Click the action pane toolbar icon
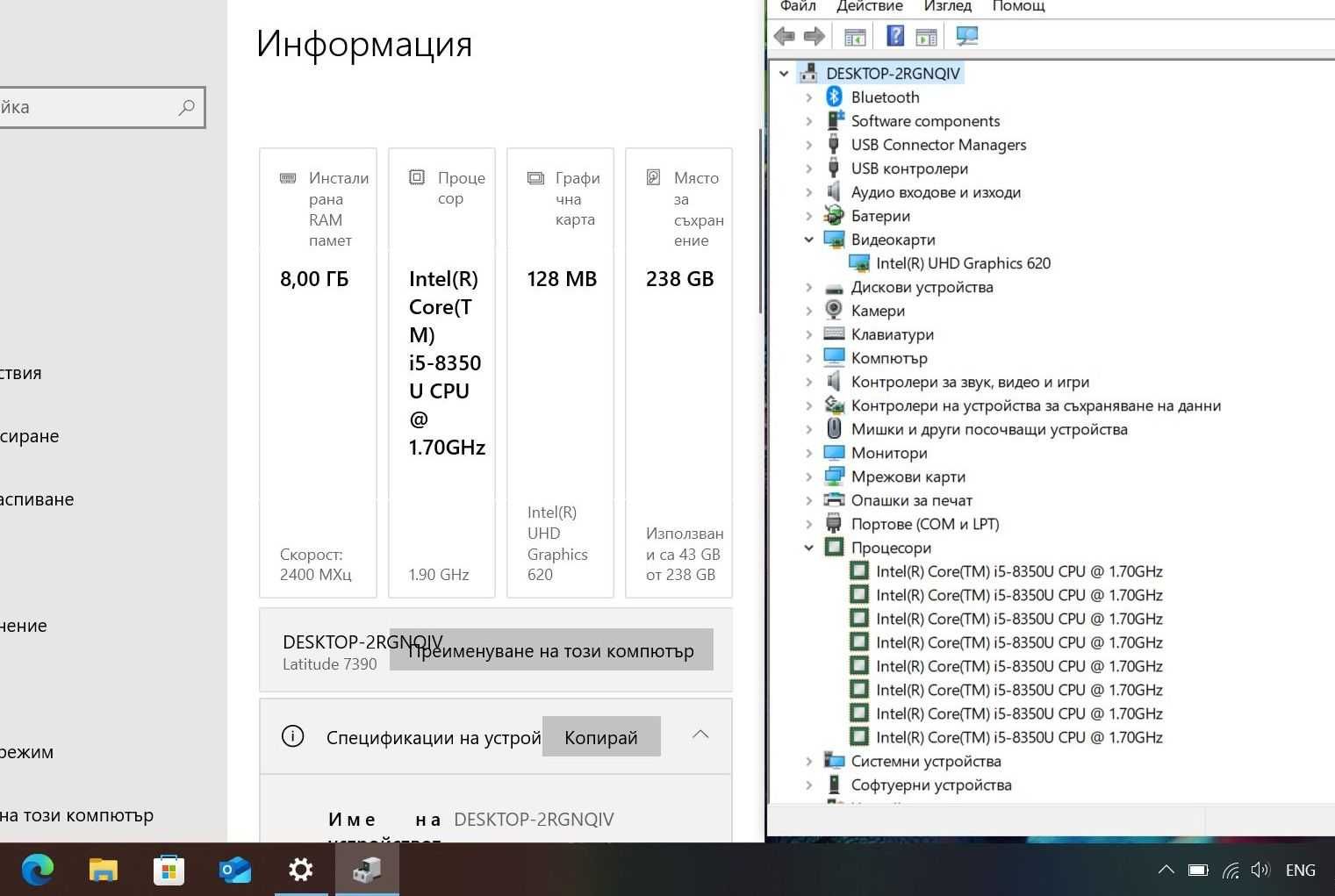The width and height of the screenshot is (1335, 896). pyautogui.click(x=926, y=36)
